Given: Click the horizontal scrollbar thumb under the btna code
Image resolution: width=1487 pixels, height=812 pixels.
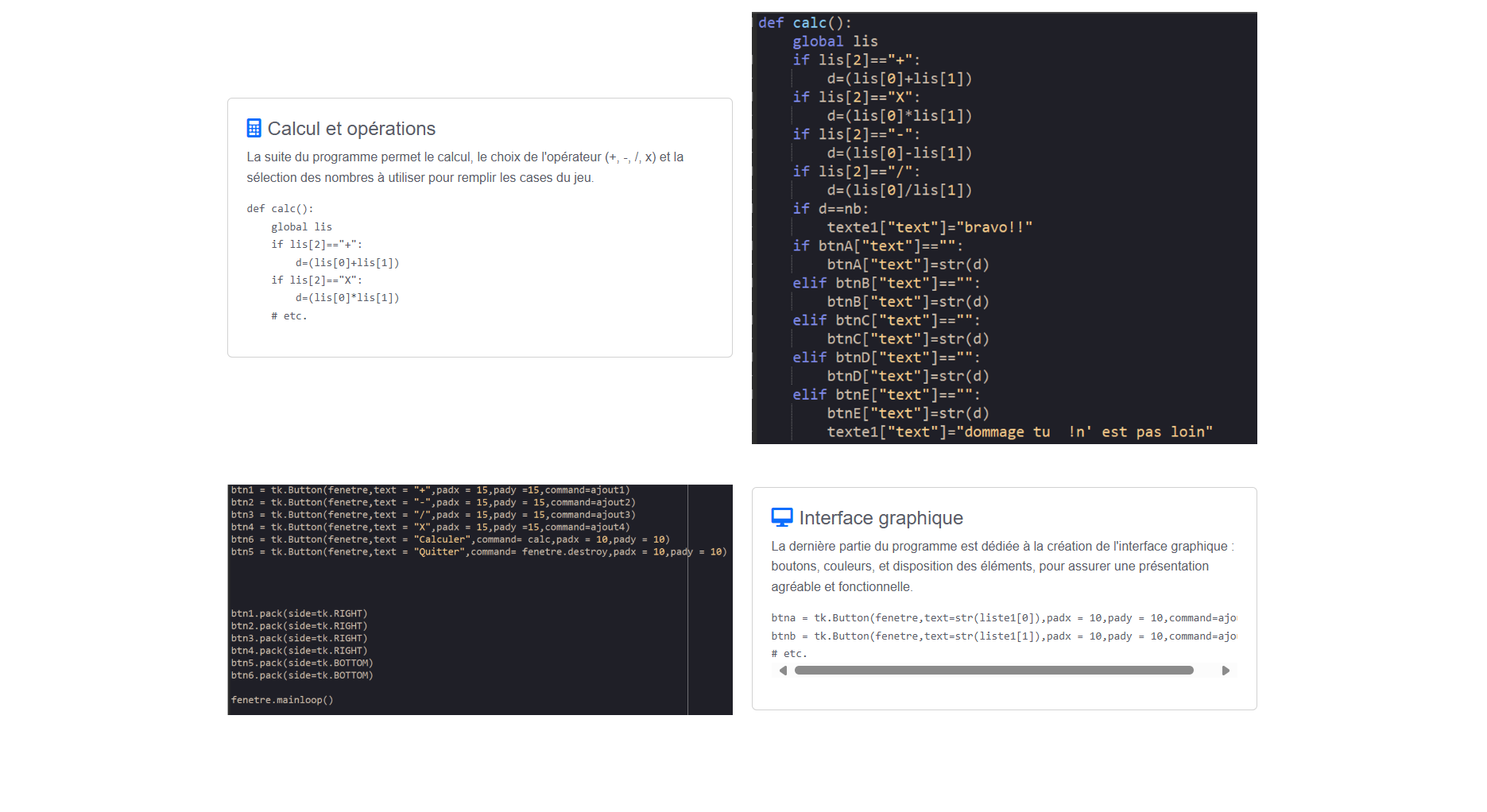Looking at the screenshot, I should [993, 671].
